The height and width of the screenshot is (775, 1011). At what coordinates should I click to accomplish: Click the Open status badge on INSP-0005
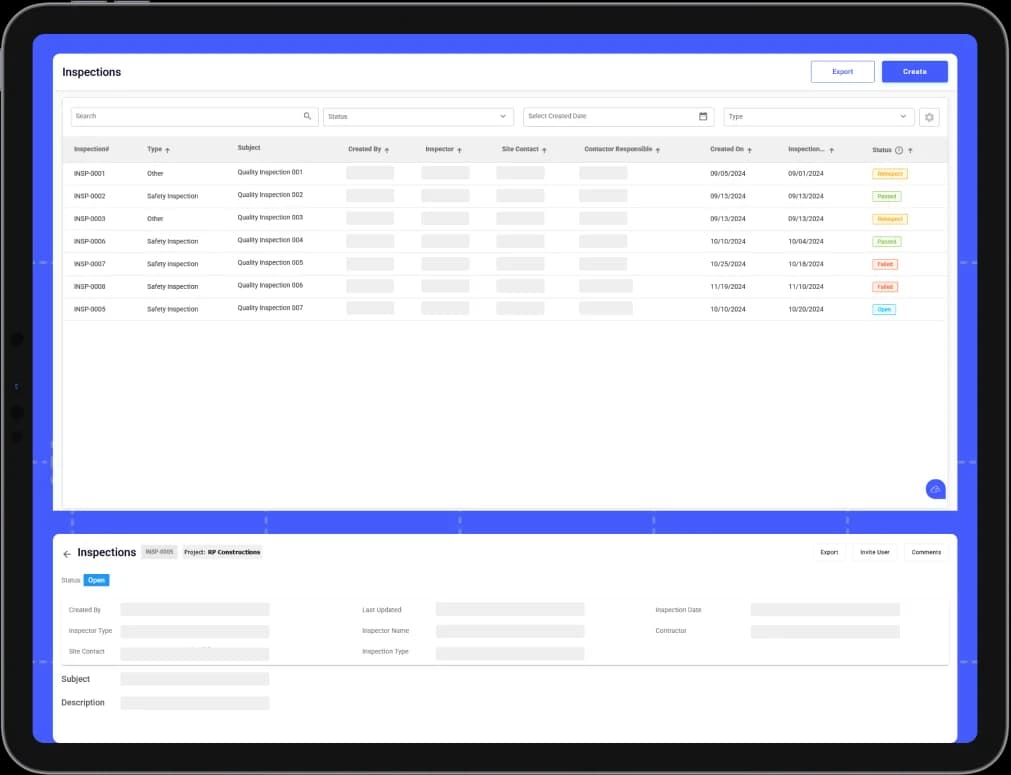pos(884,309)
